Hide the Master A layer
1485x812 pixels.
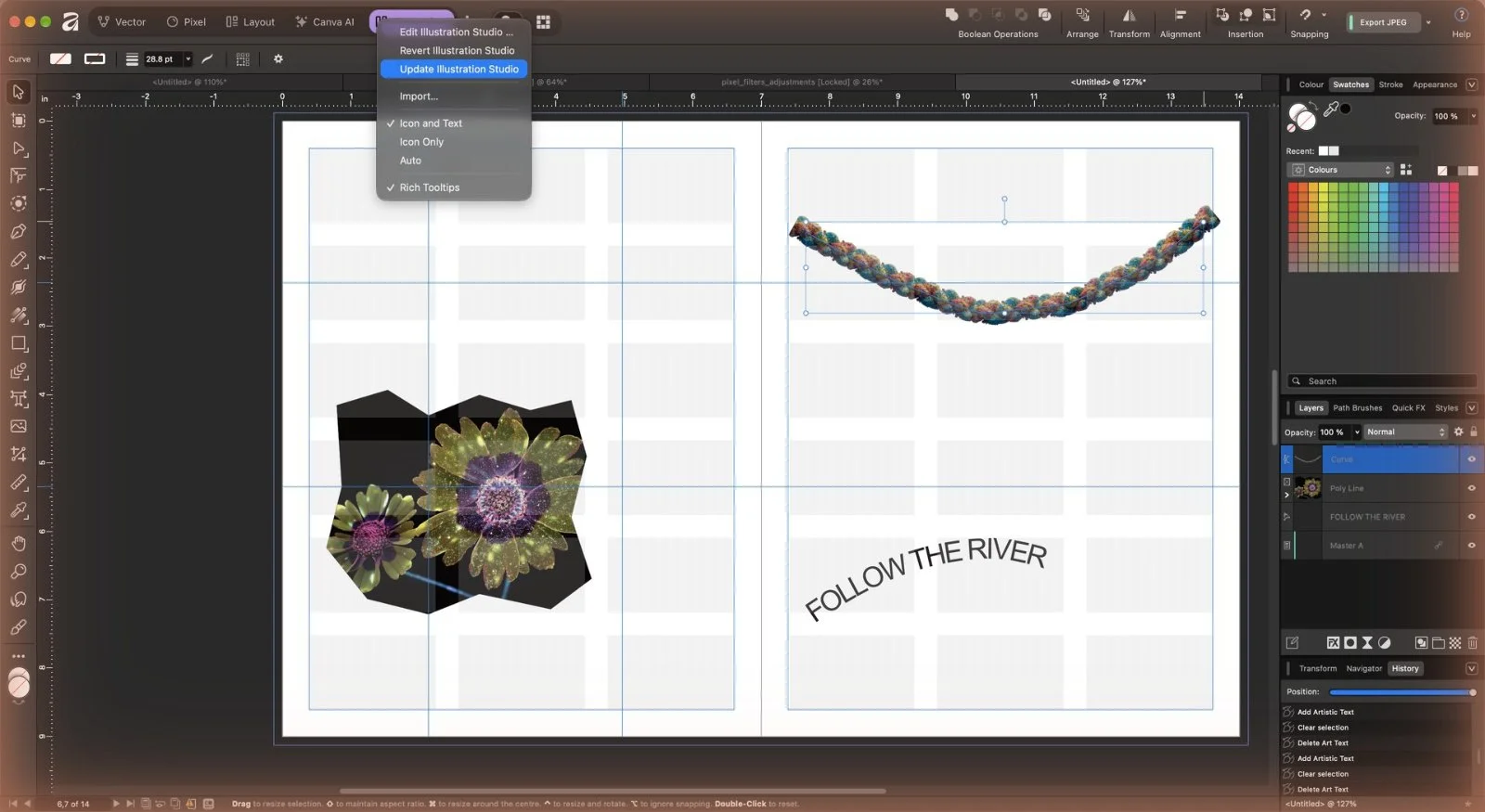point(1471,546)
